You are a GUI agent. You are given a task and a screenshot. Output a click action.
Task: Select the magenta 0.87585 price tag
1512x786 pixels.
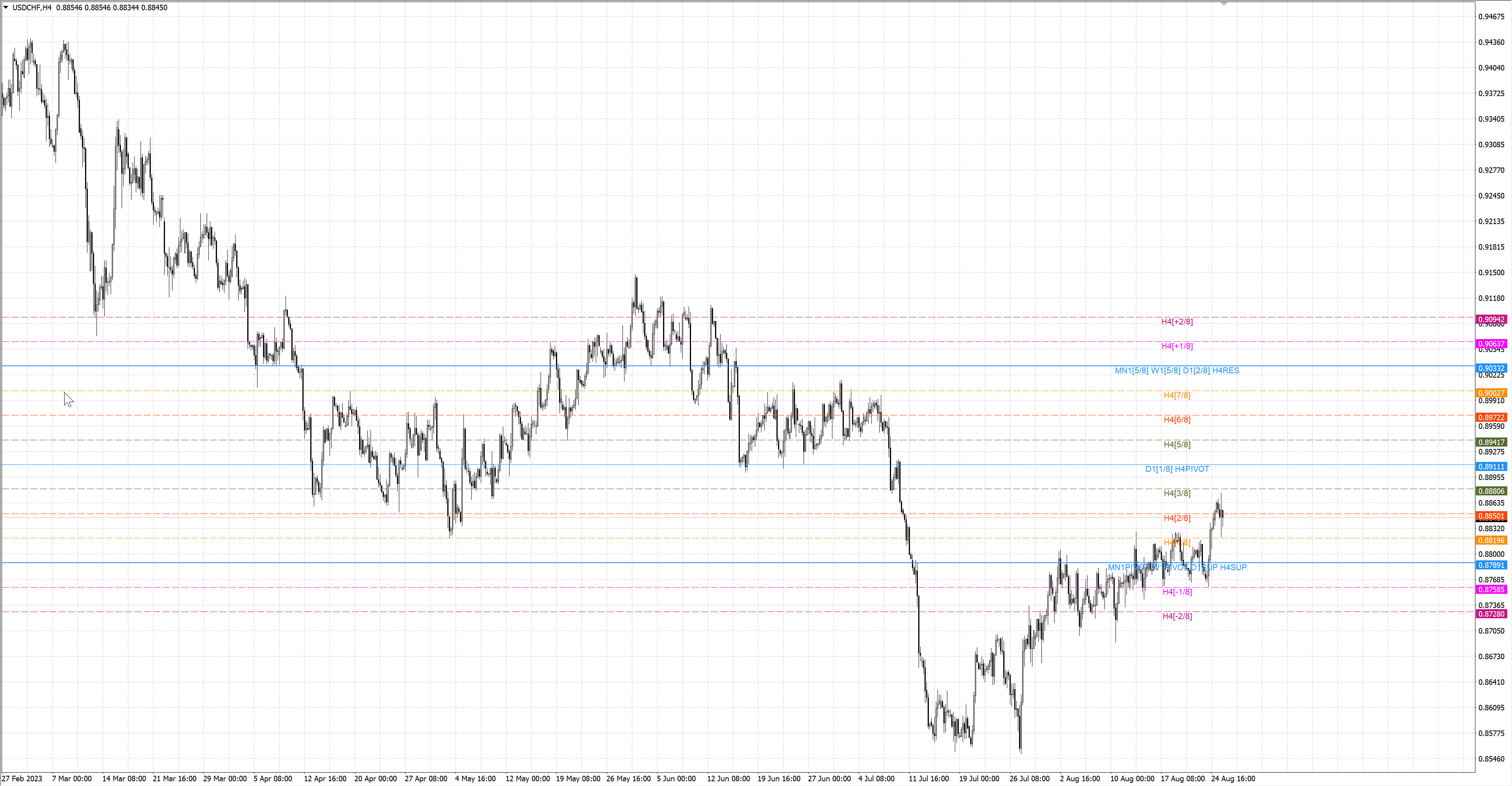[1491, 589]
